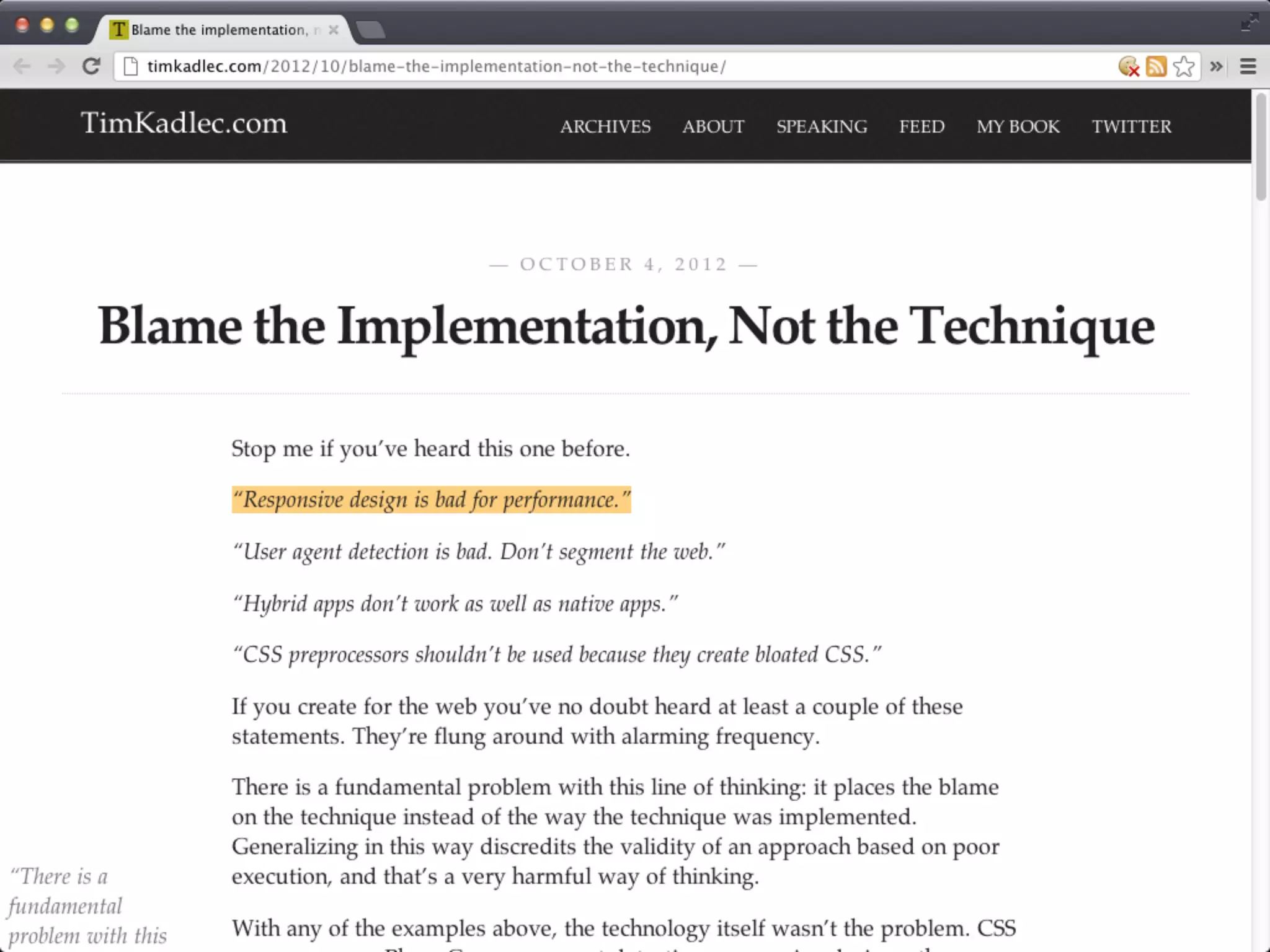Reload the page with refresh icon
The height and width of the screenshot is (952, 1270).
91,66
